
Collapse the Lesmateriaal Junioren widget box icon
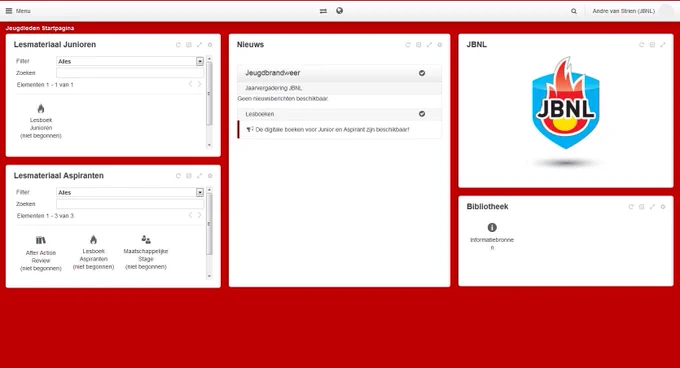189,45
